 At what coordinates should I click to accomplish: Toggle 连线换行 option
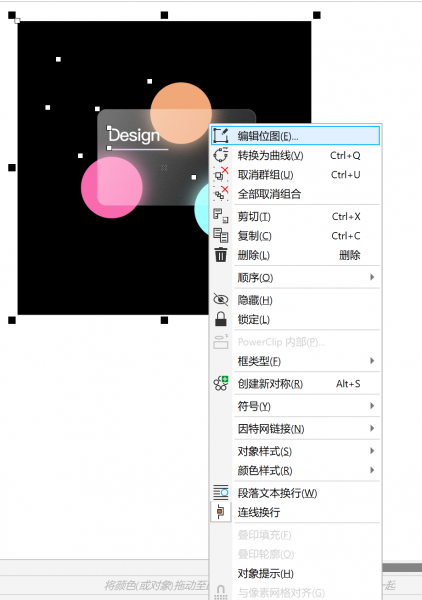coord(295,512)
